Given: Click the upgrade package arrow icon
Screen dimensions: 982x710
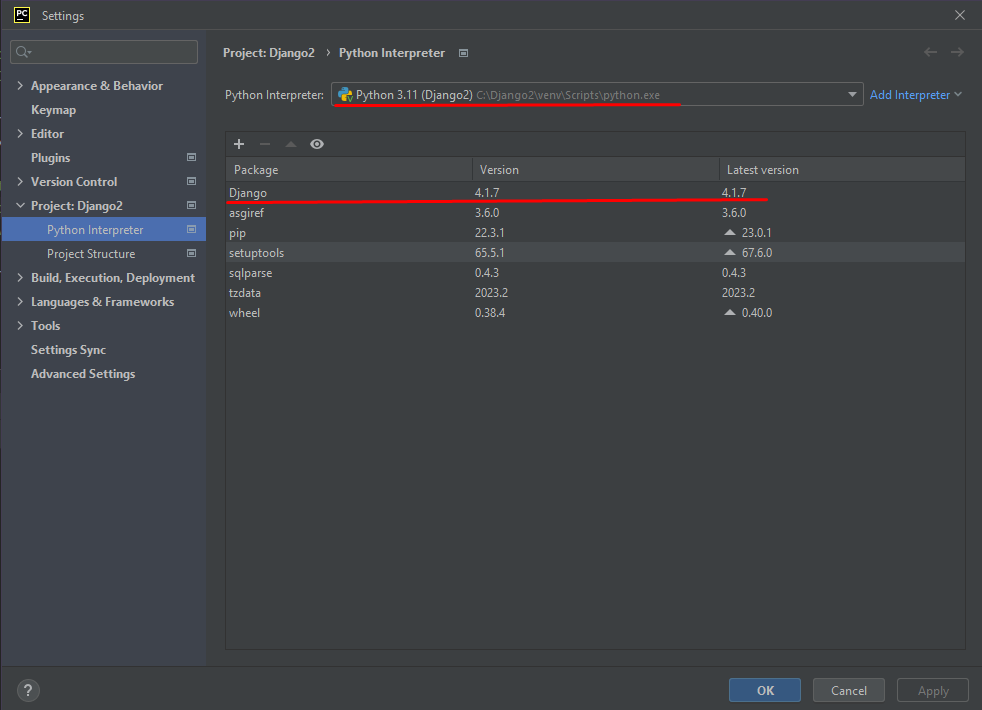Looking at the screenshot, I should click(291, 144).
